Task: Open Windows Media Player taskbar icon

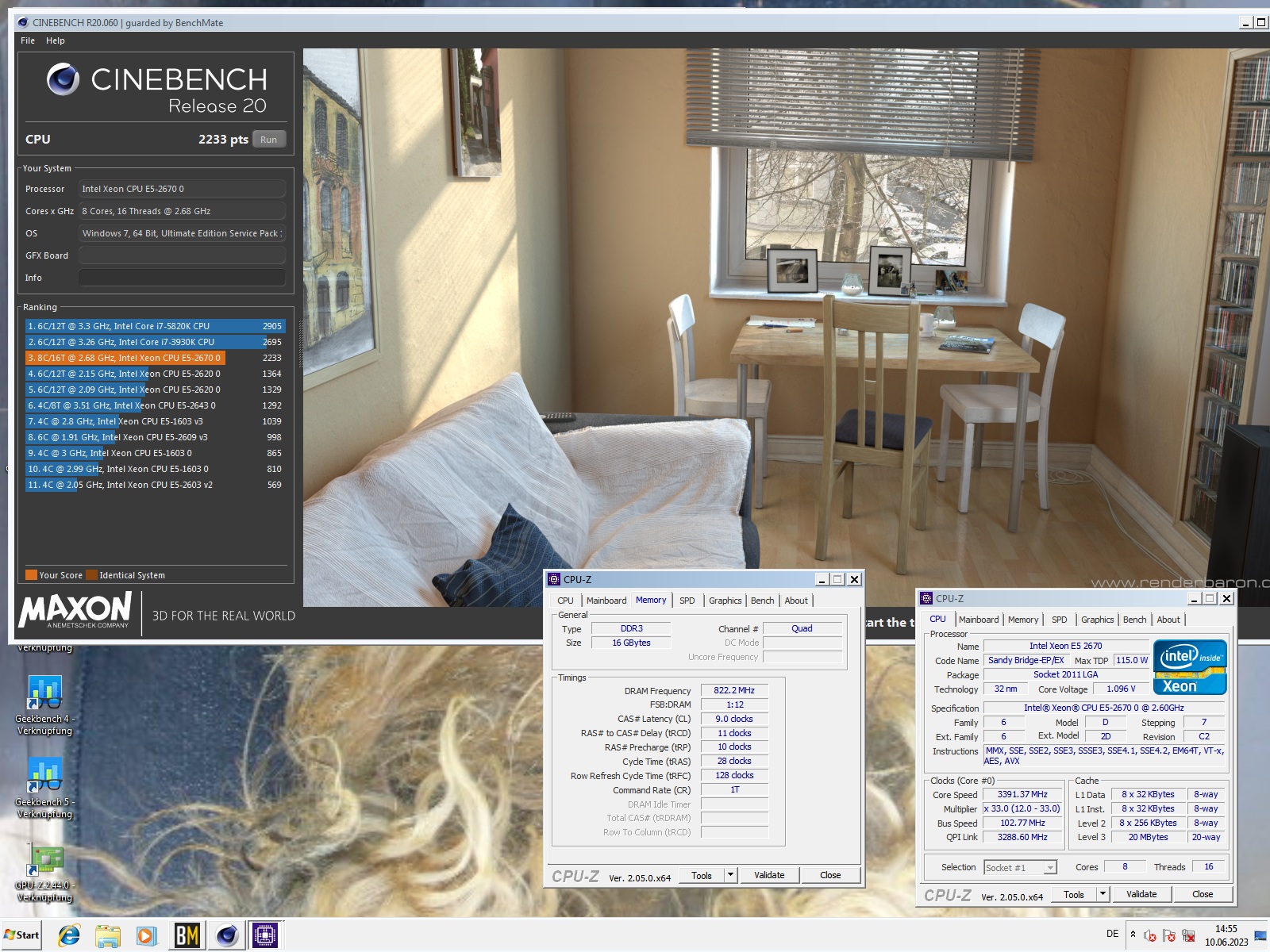Action: pyautogui.click(x=146, y=935)
